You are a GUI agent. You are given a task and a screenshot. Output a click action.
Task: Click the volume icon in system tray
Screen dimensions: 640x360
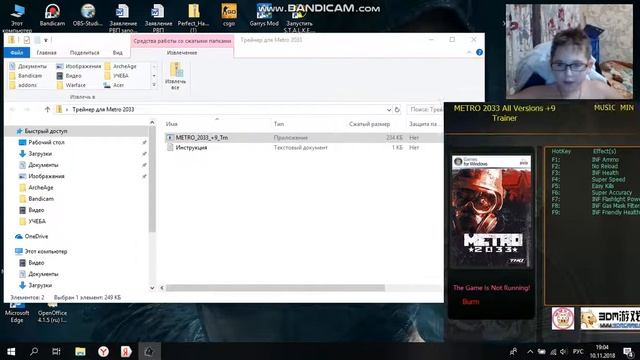(563, 352)
